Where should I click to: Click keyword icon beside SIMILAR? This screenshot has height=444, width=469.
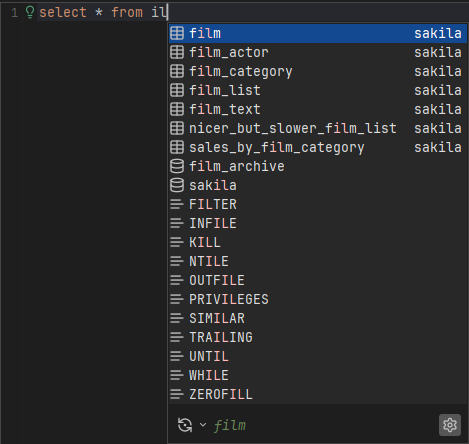point(177,318)
